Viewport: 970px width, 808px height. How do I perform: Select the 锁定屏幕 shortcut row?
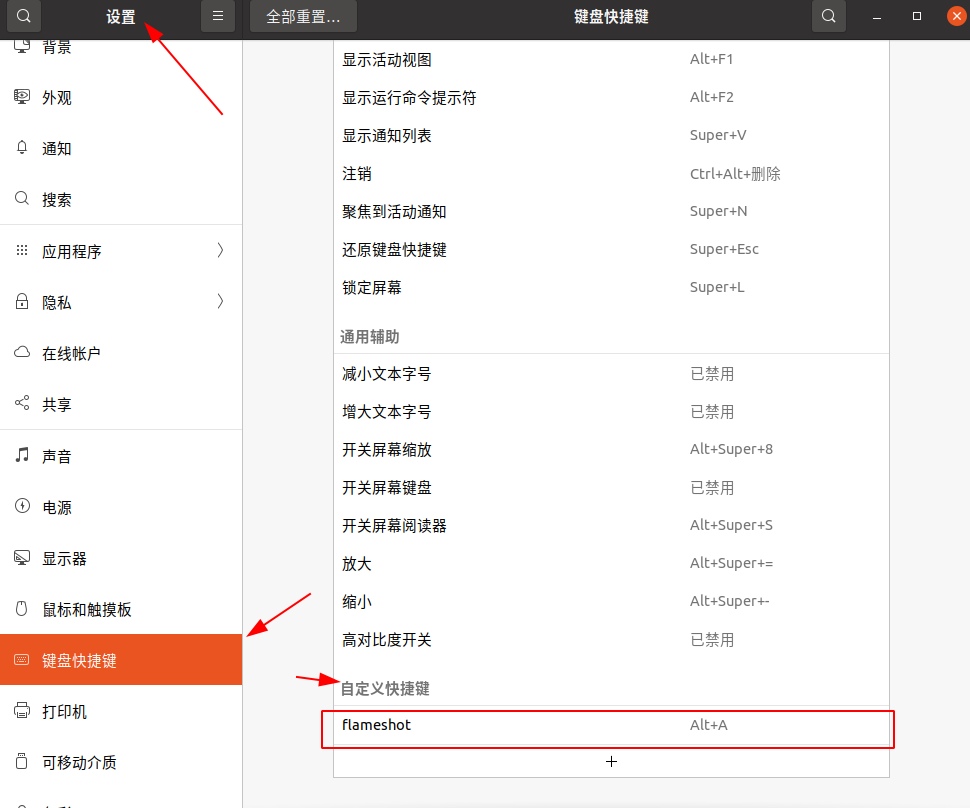tap(611, 288)
